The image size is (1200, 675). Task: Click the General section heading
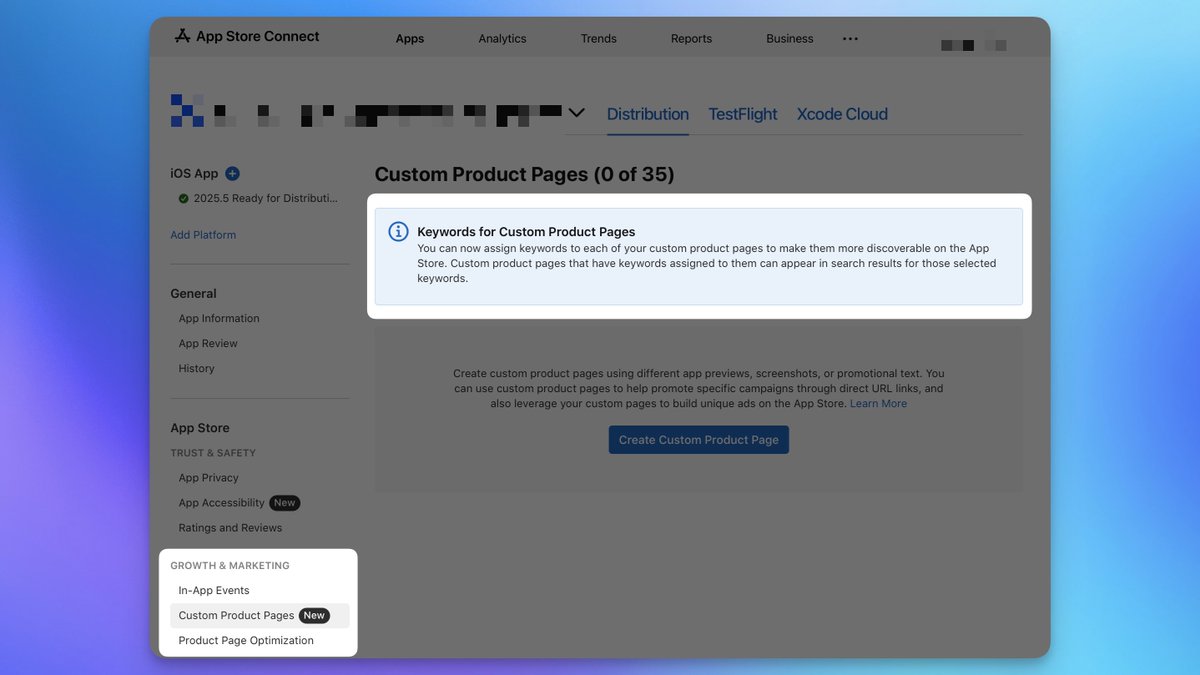click(x=193, y=293)
